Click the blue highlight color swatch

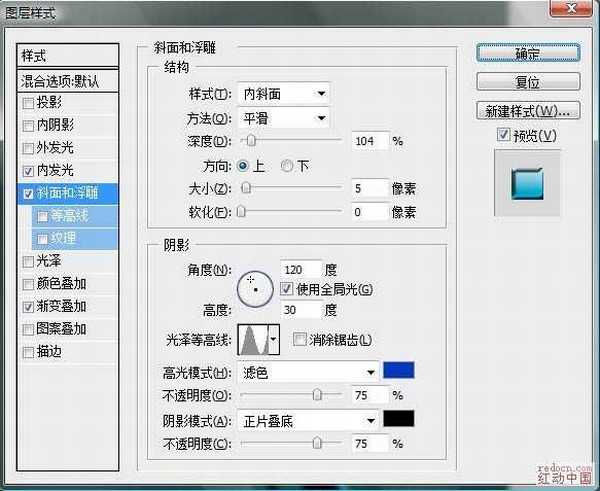tap(398, 371)
